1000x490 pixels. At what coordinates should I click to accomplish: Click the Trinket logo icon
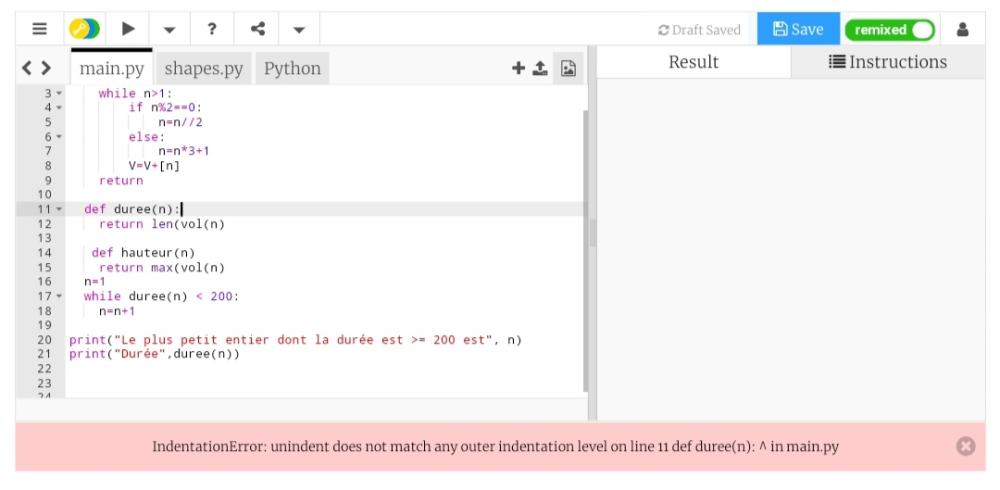click(84, 29)
